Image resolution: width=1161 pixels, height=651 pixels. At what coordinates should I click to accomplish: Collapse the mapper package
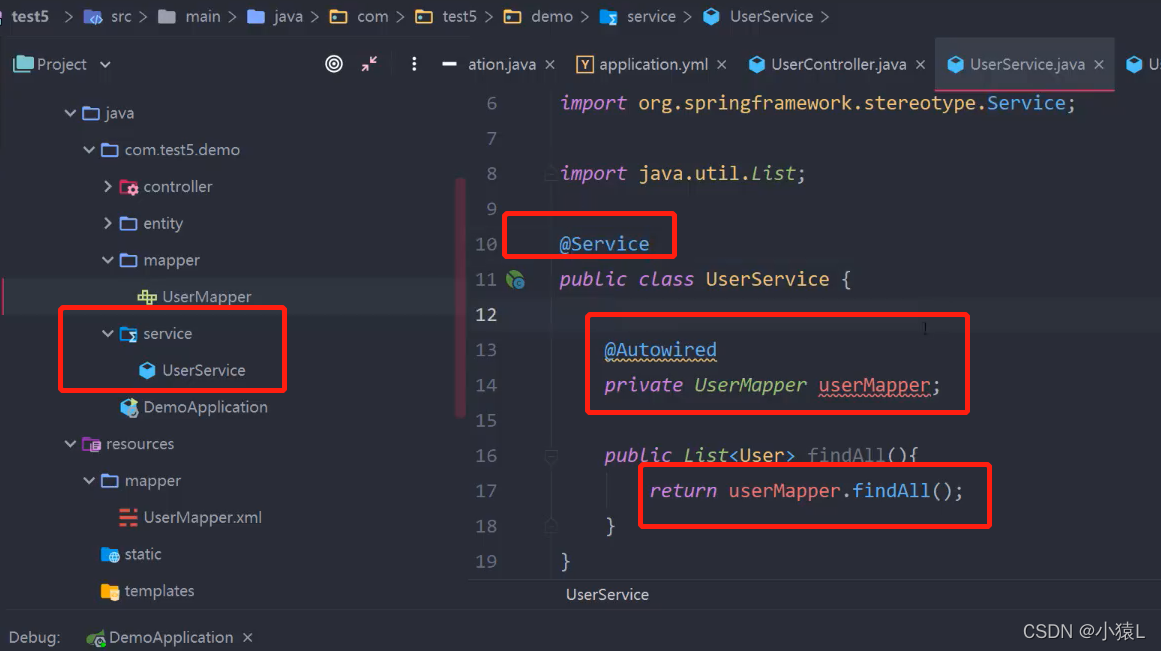pyautogui.click(x=107, y=260)
